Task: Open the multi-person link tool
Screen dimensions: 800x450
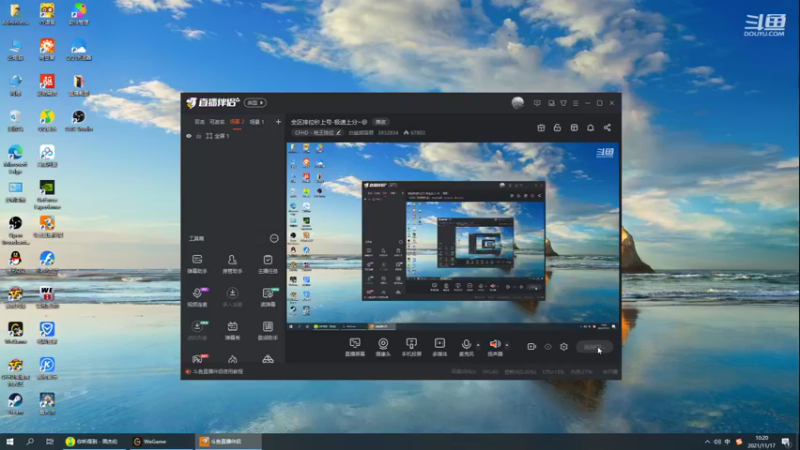Action: (x=232, y=297)
